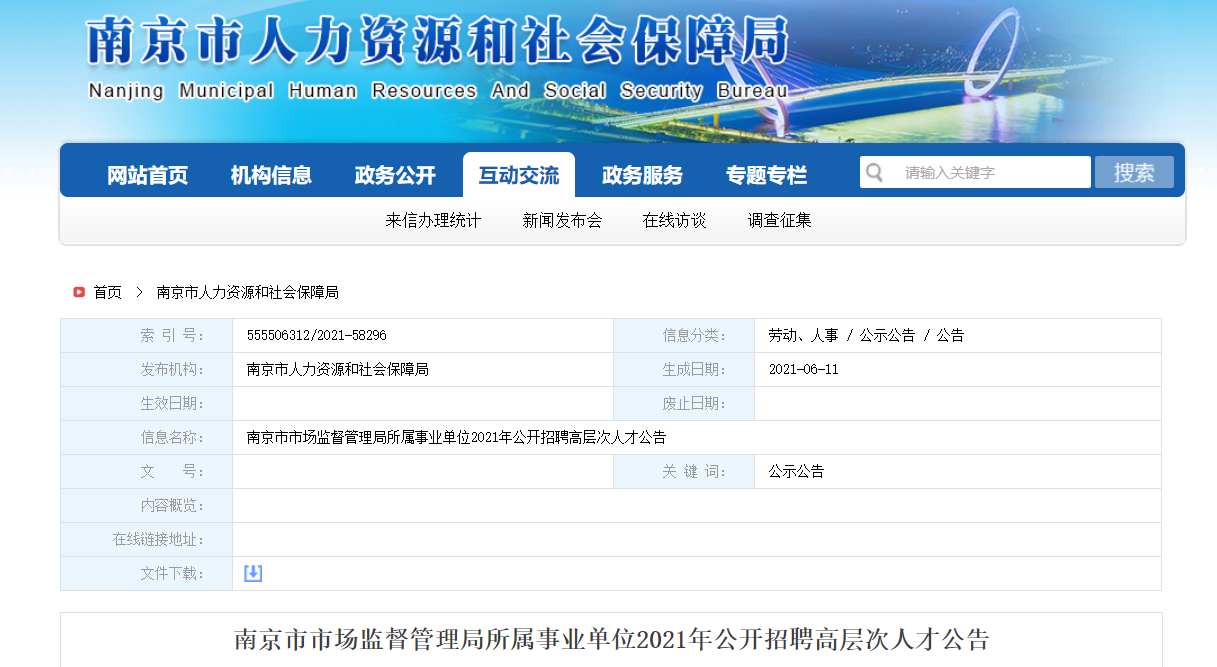Click the 发布机构 value cell

[423, 370]
